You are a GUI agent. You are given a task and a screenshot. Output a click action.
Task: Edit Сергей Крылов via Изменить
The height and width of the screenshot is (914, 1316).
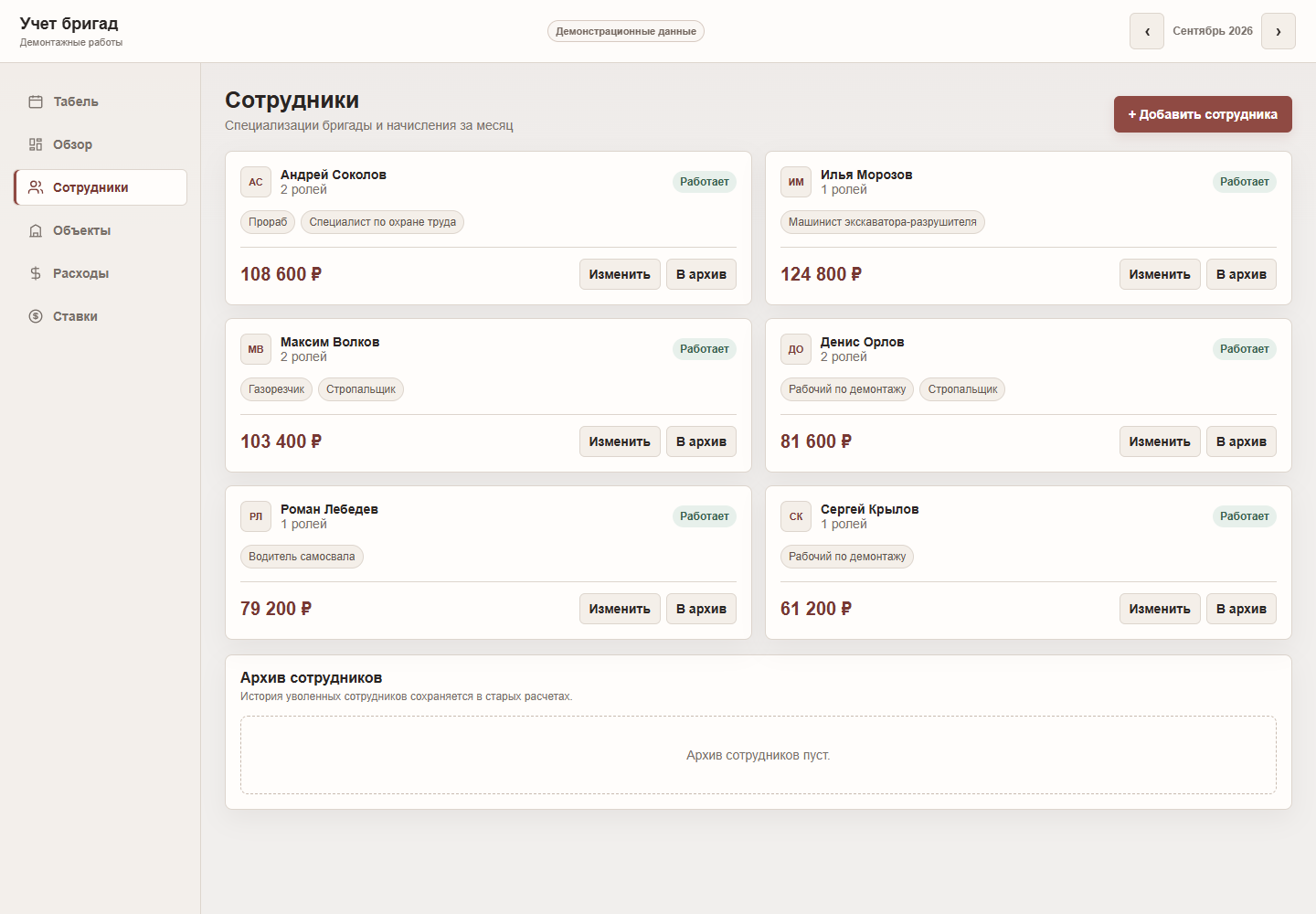point(1160,609)
